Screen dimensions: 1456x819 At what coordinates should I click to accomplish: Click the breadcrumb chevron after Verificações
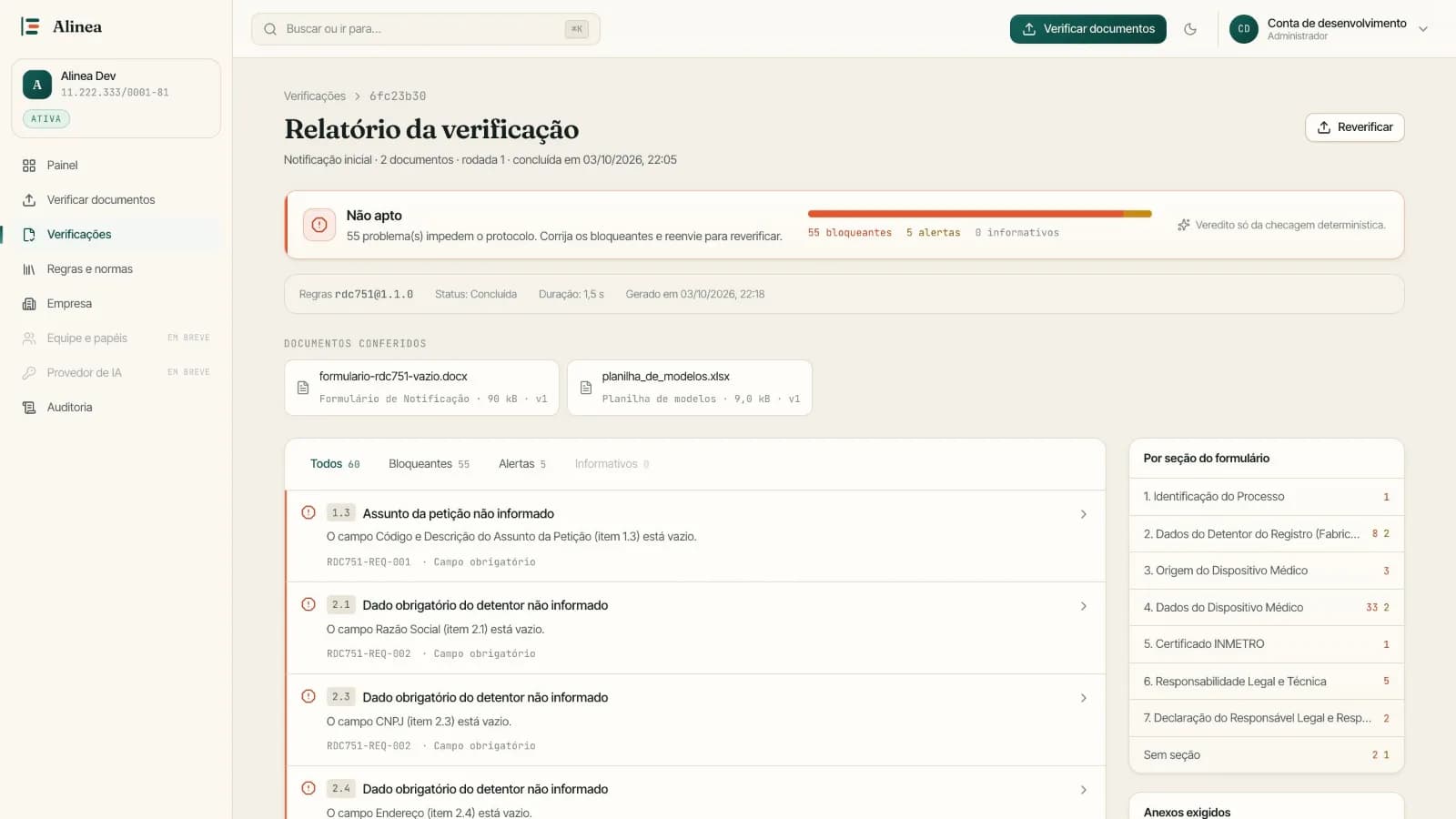tap(358, 96)
